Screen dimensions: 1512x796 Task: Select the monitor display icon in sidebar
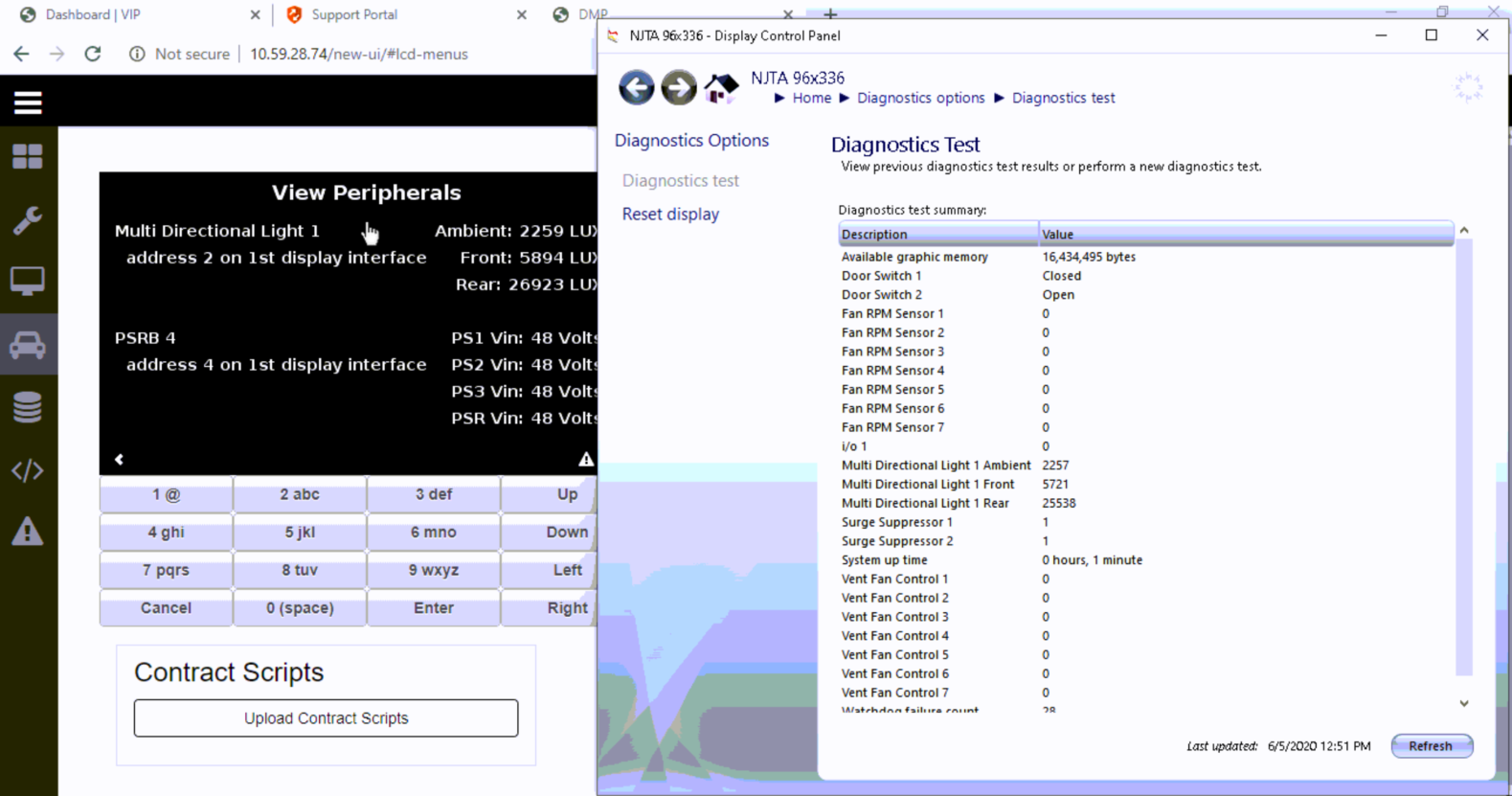click(x=28, y=282)
